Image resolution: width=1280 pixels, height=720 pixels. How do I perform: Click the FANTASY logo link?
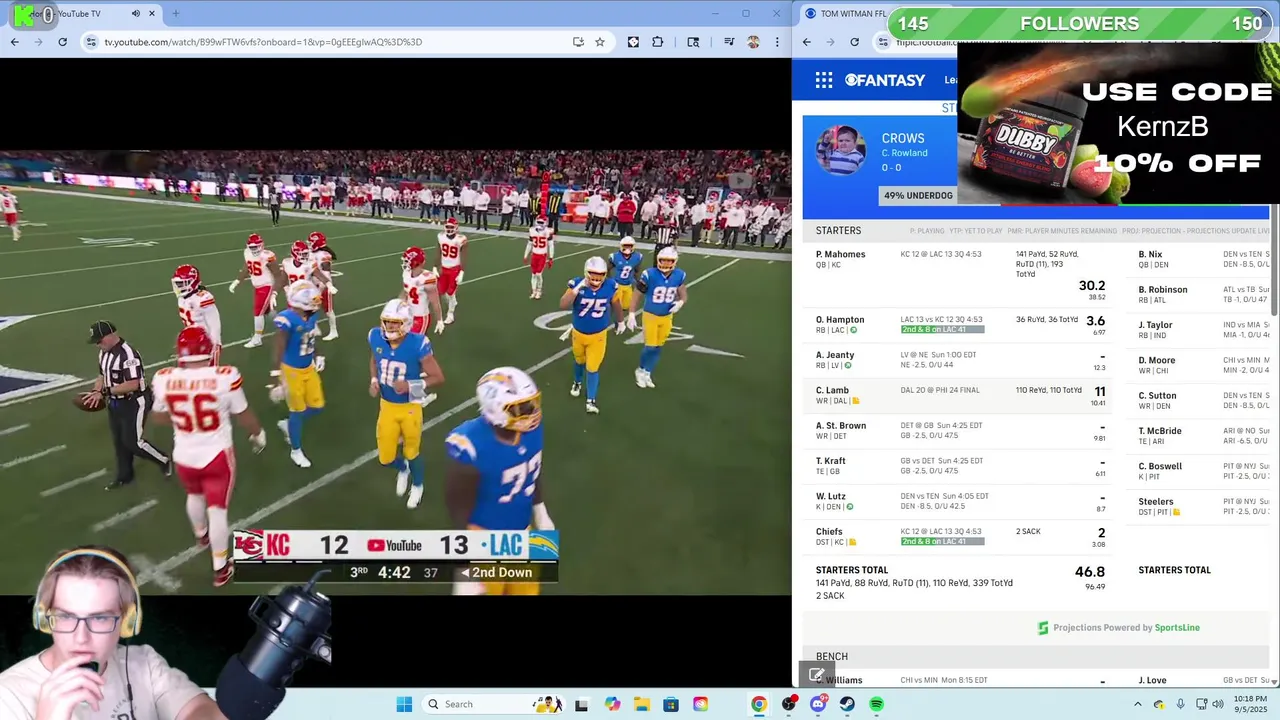click(x=885, y=80)
